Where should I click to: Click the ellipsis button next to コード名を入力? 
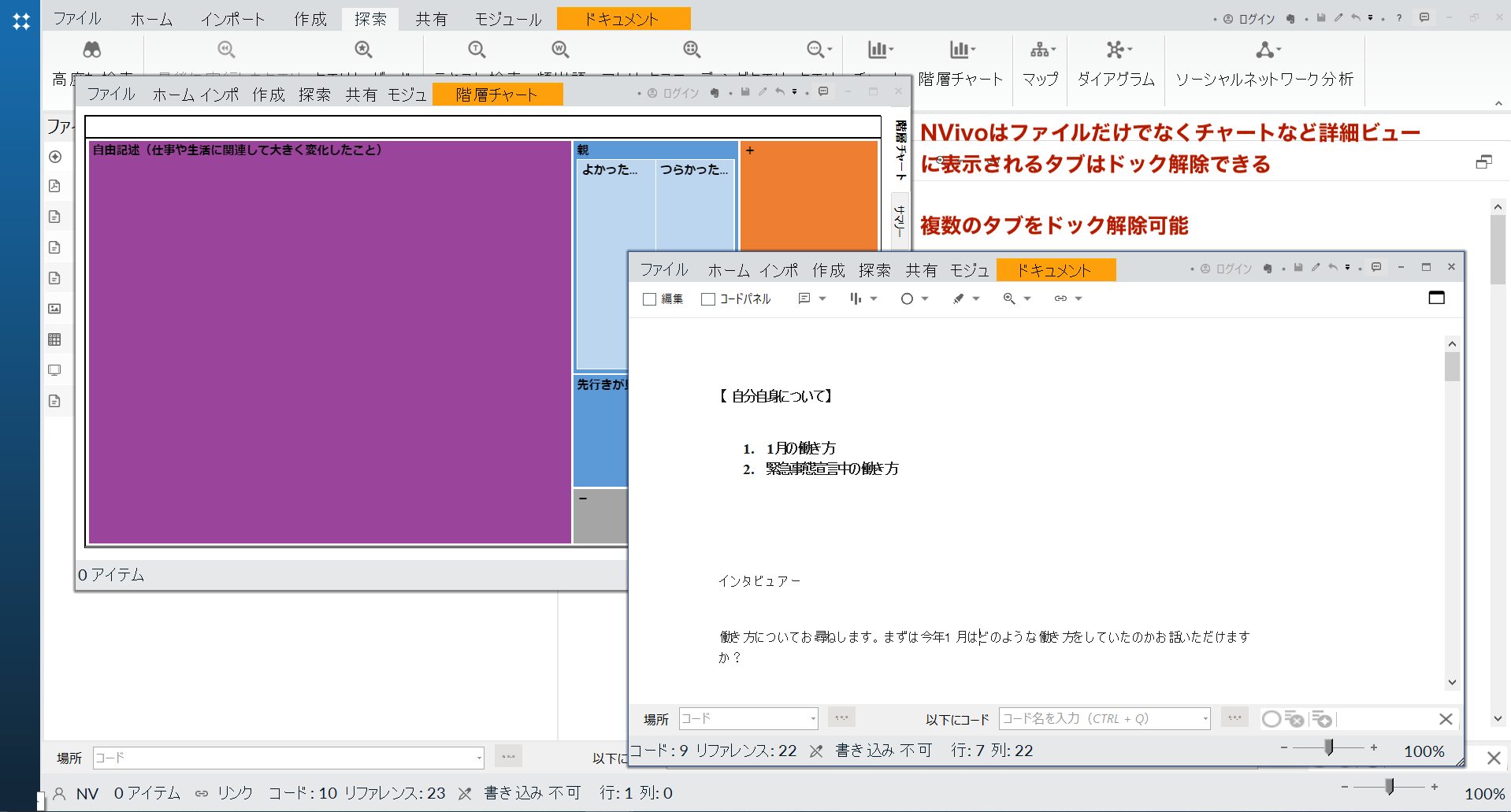[1234, 717]
